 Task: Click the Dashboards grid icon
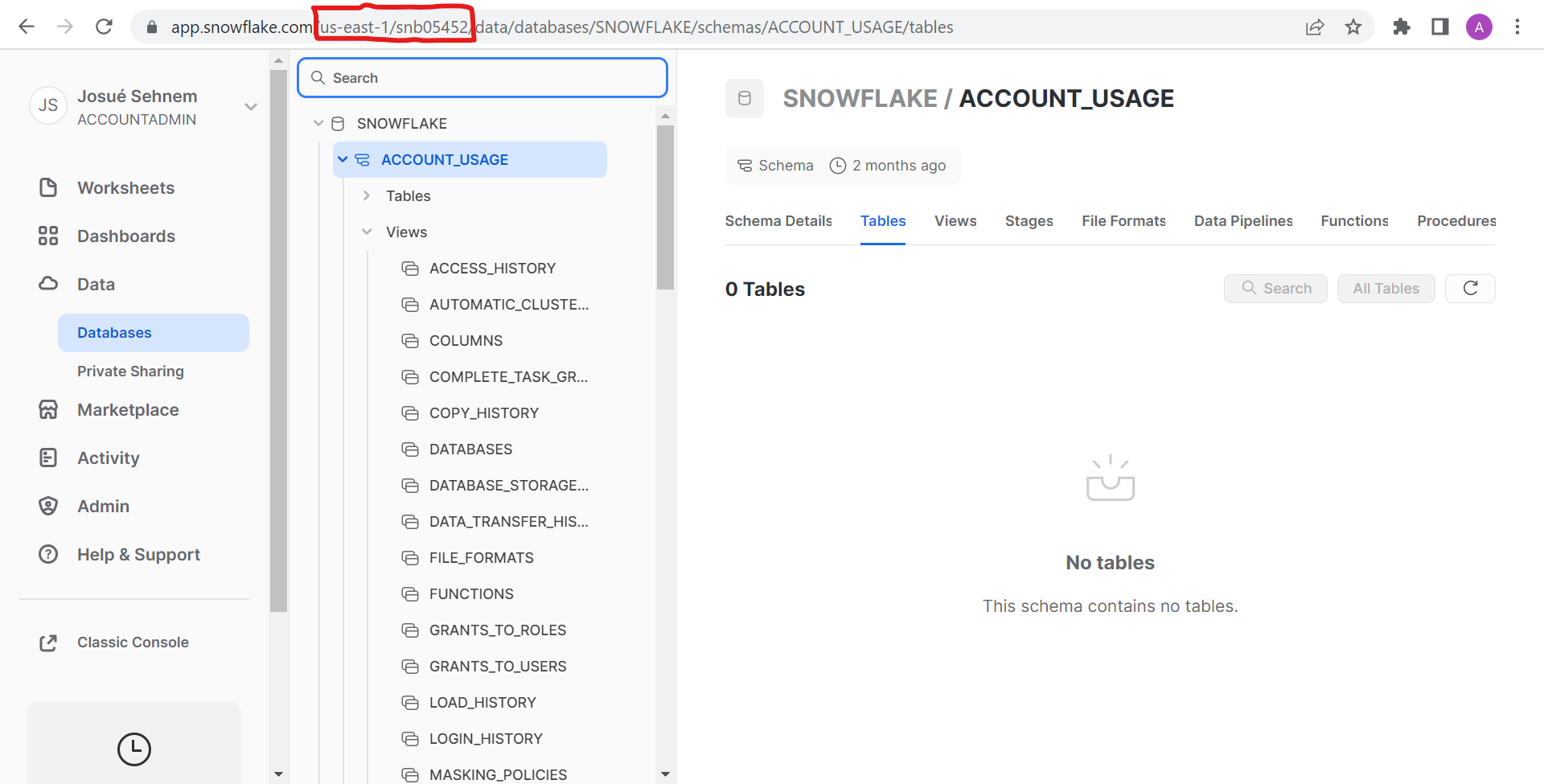pos(48,236)
